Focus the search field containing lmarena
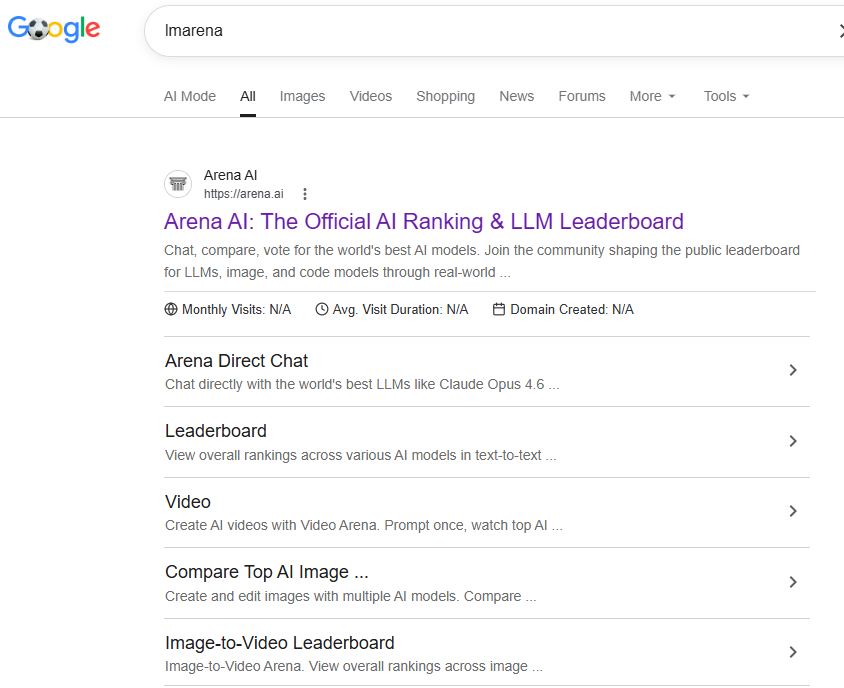 pyautogui.click(x=494, y=31)
